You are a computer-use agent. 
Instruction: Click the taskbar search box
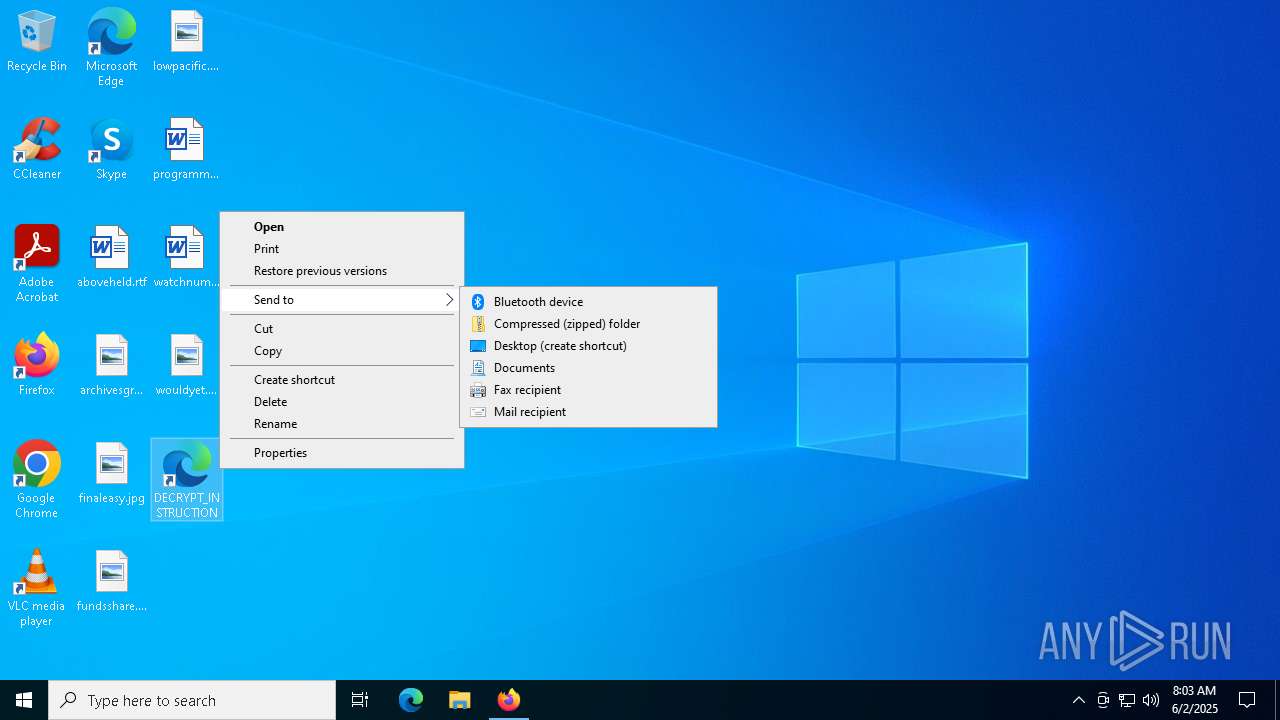click(x=192, y=700)
